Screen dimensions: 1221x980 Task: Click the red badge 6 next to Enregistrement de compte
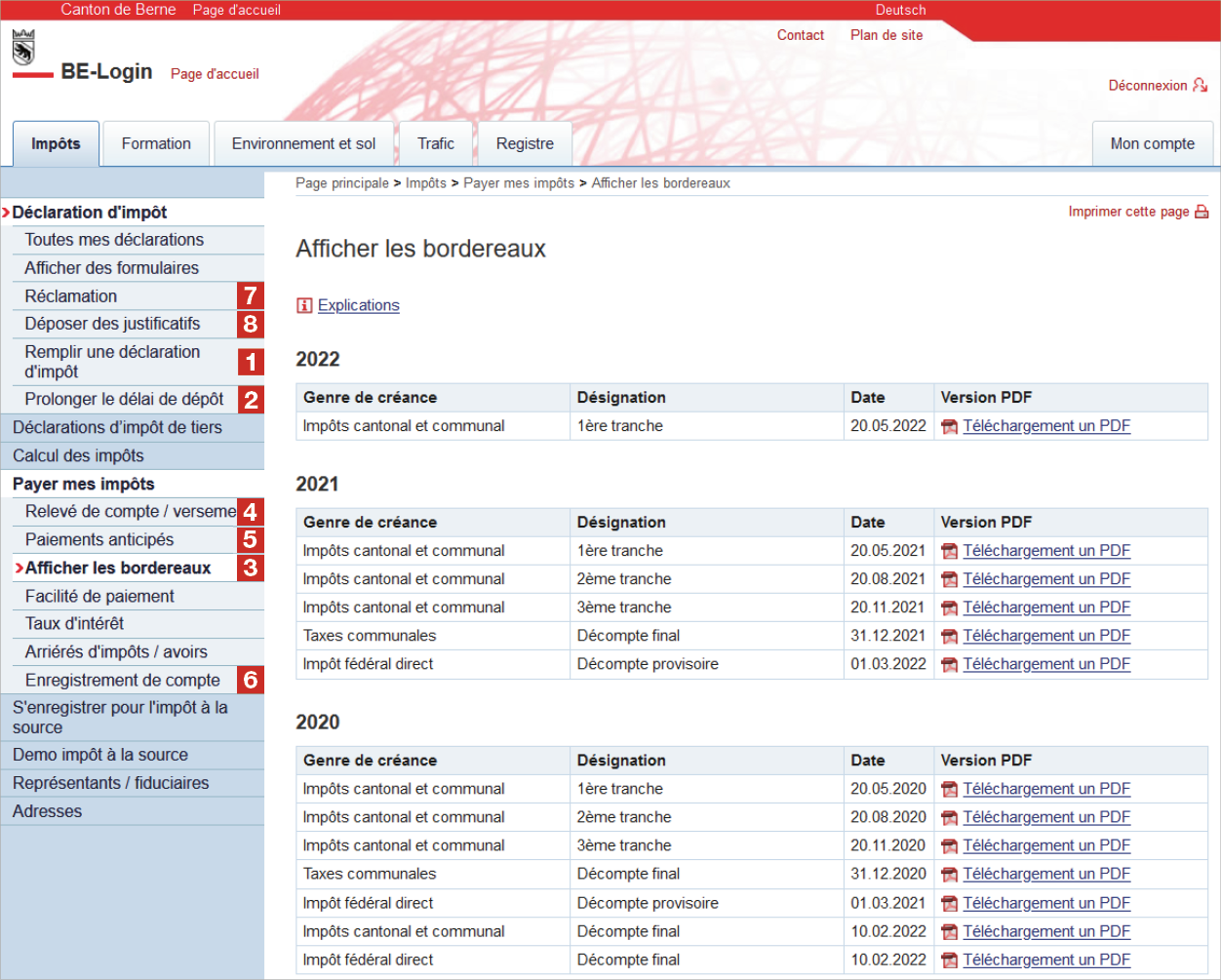coord(251,680)
